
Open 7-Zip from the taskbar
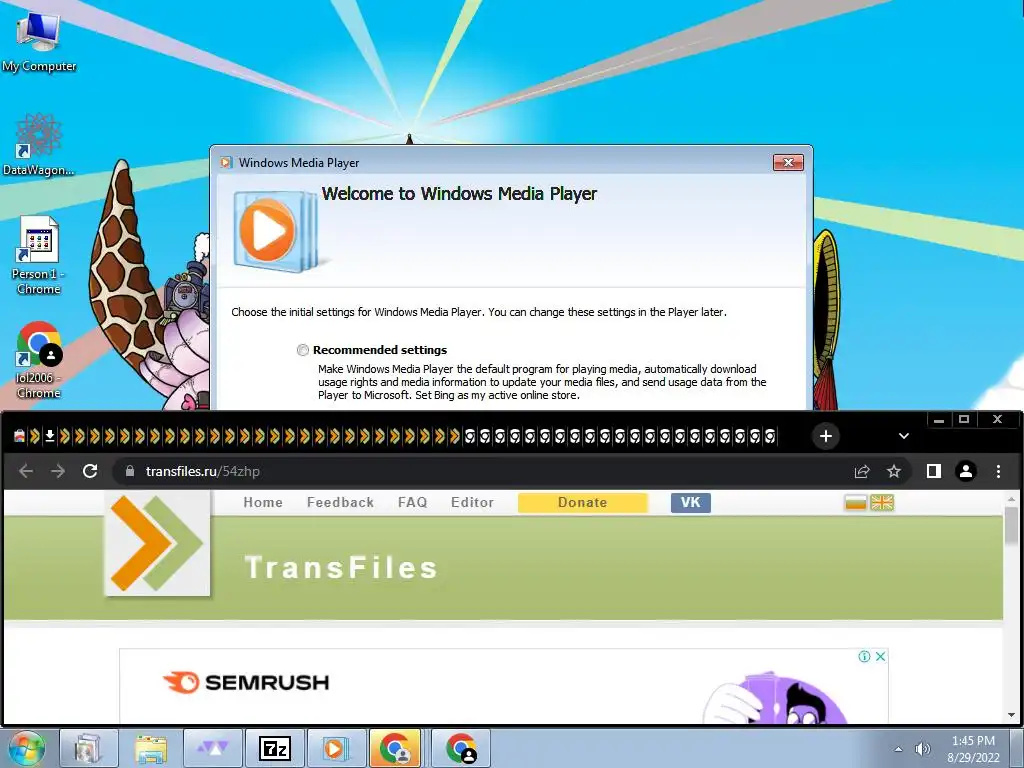coord(274,748)
